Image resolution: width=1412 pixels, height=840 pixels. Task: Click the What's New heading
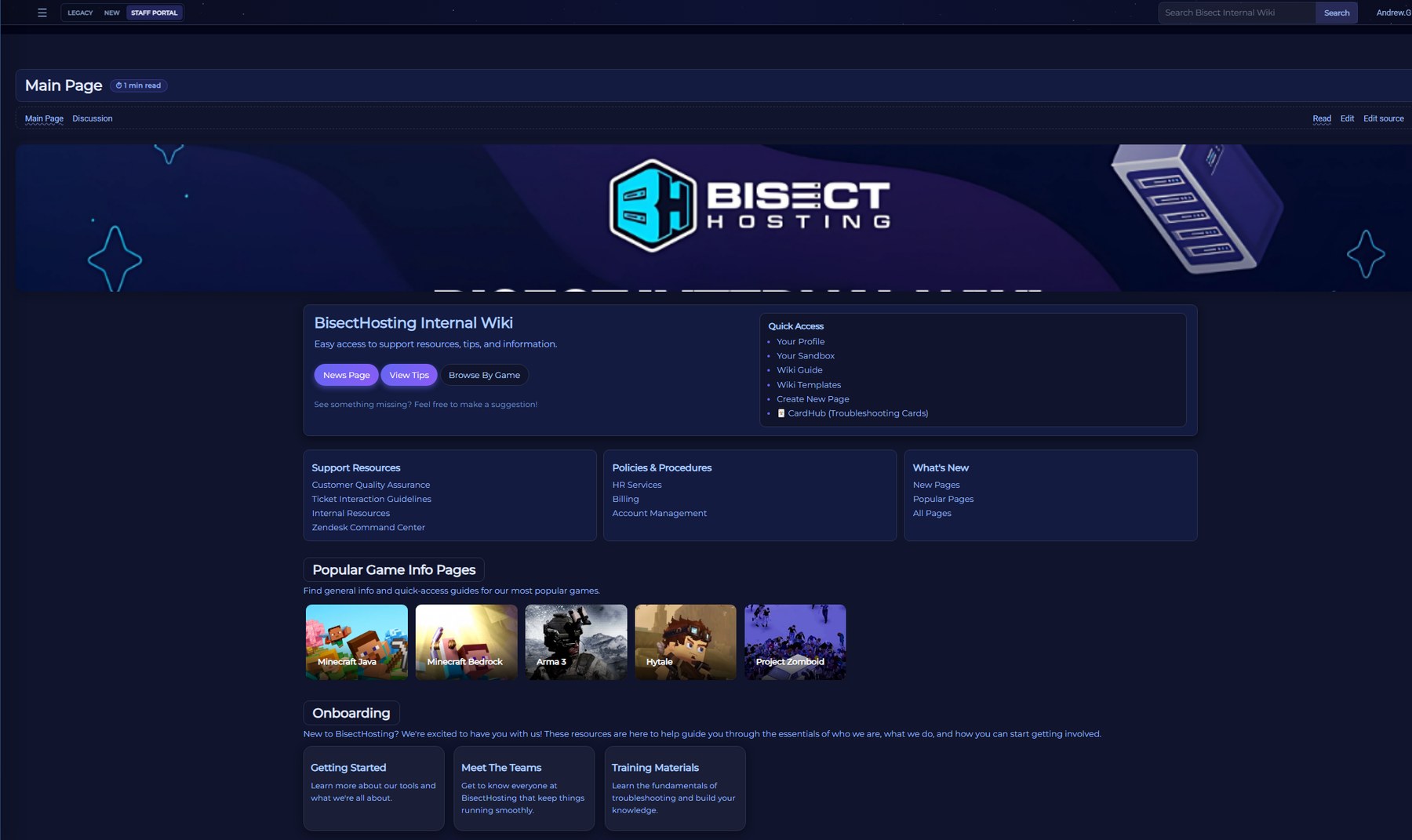click(x=941, y=468)
